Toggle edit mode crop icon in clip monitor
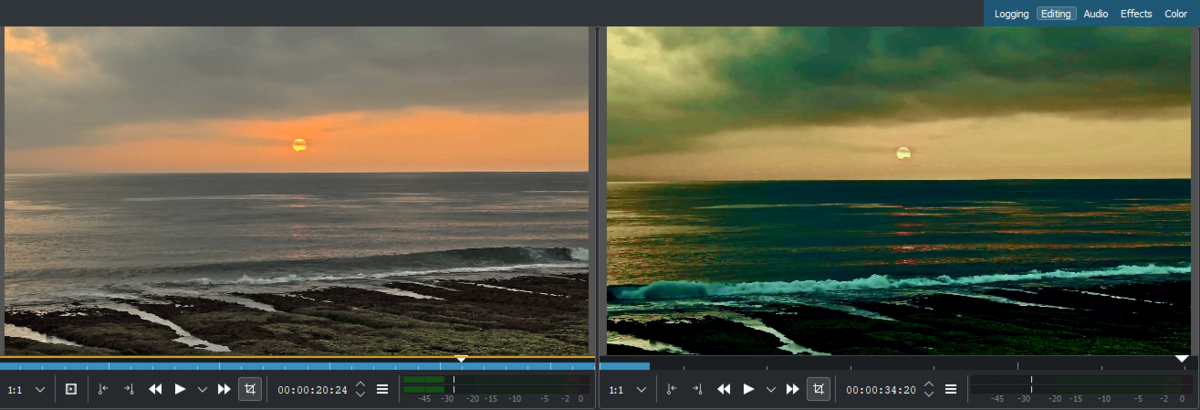This screenshot has height=410, width=1200. coord(250,389)
